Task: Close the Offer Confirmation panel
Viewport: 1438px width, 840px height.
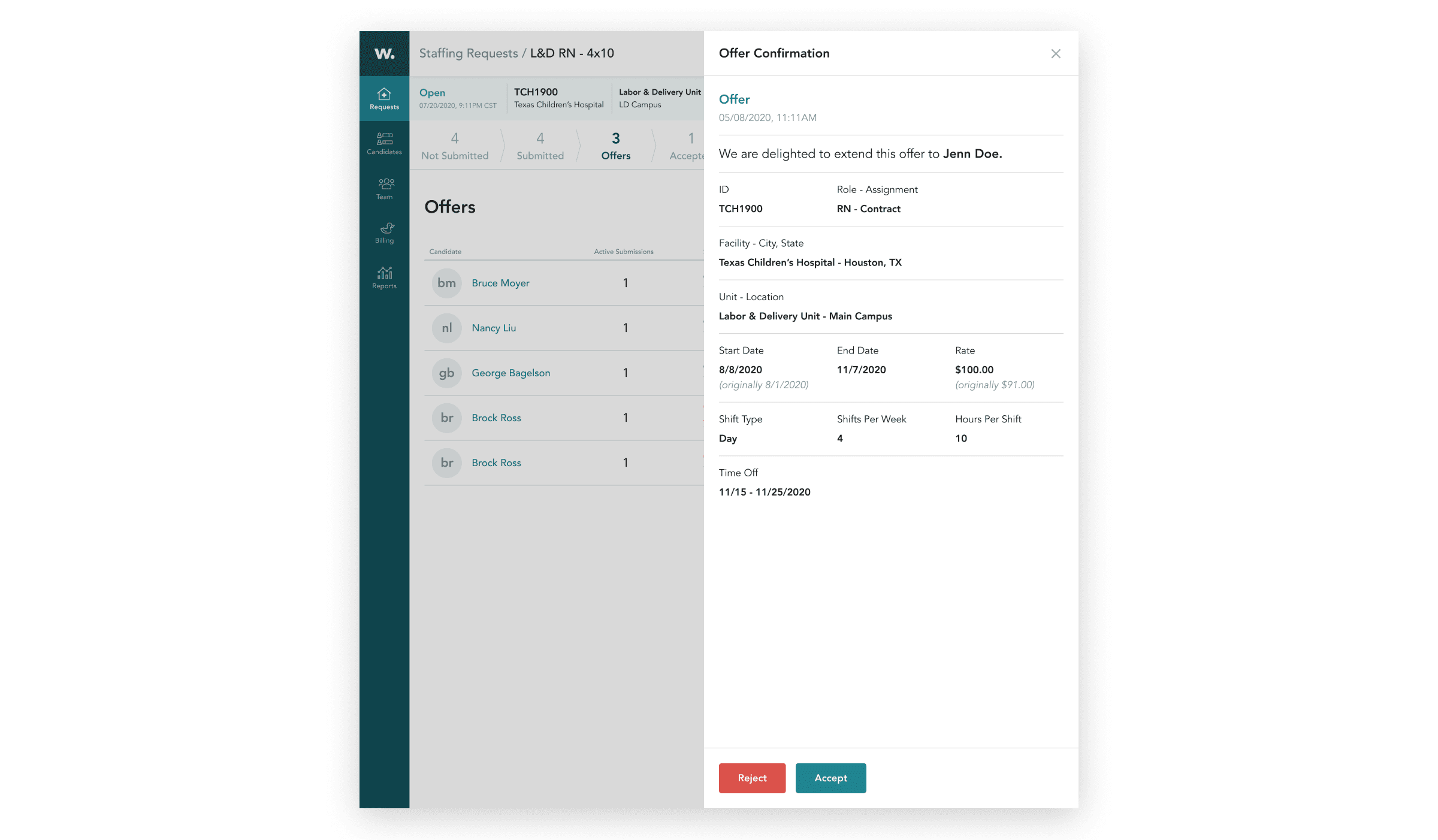Action: (x=1055, y=54)
